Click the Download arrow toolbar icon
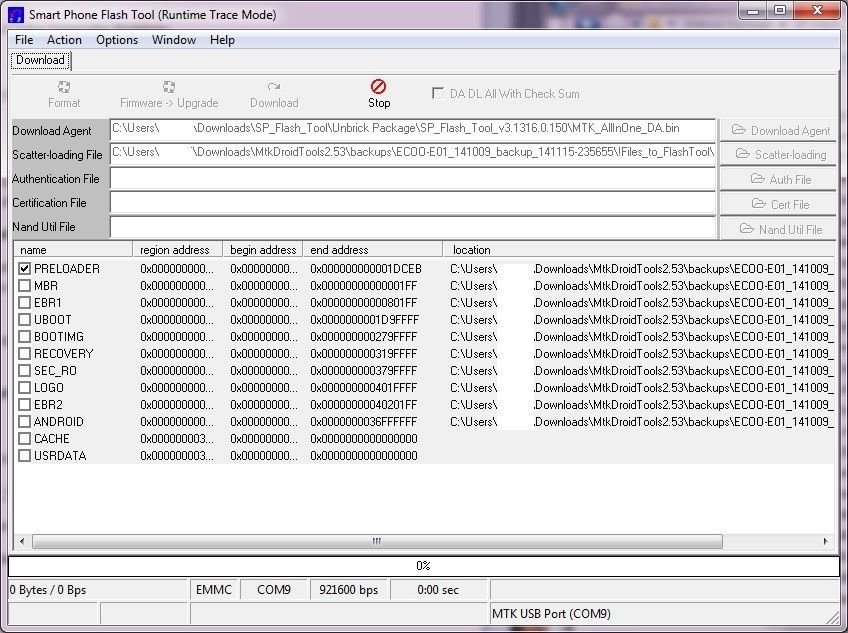This screenshot has width=848, height=633. [x=274, y=87]
